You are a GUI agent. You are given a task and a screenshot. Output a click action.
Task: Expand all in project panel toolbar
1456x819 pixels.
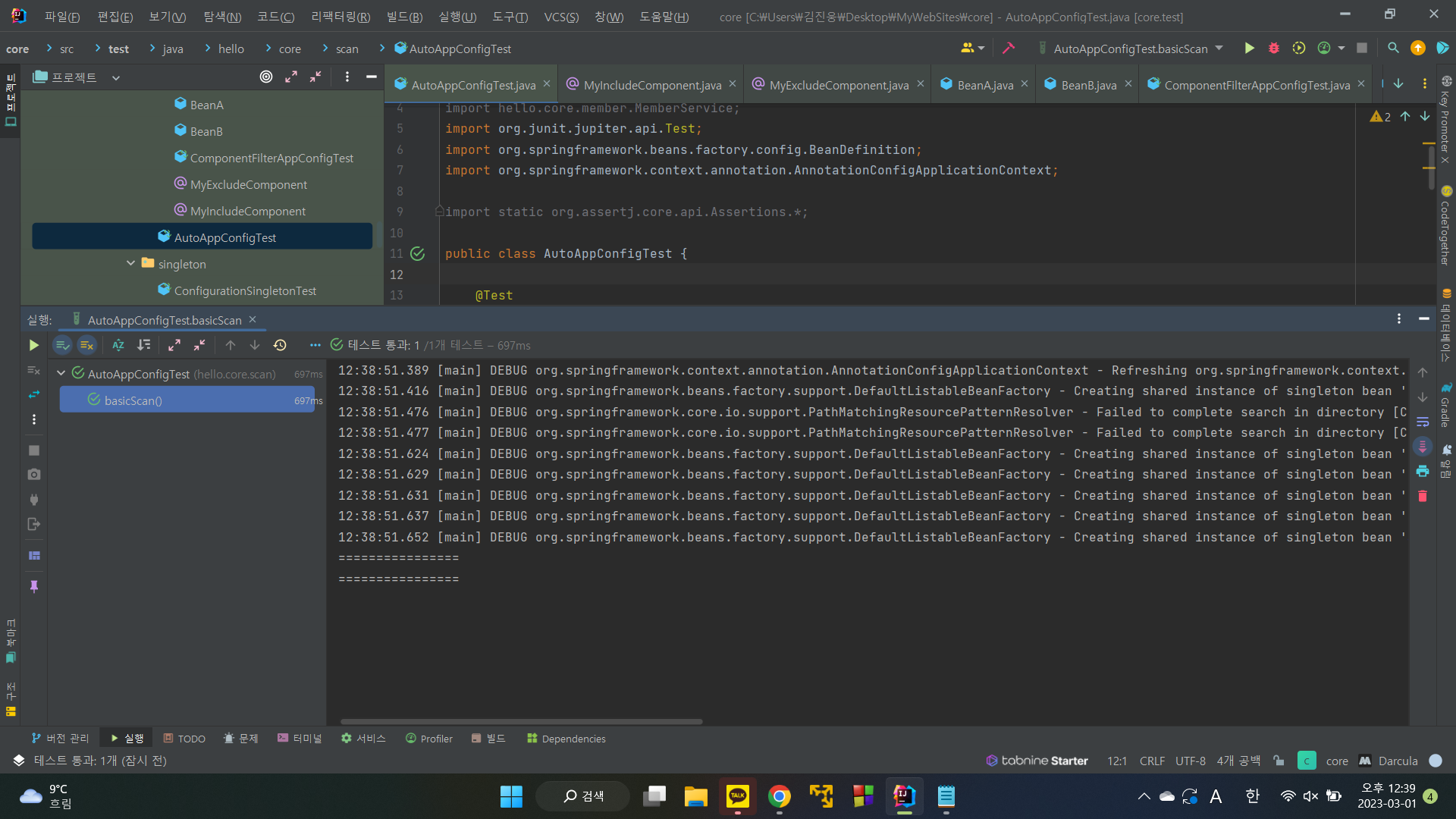[x=291, y=77]
